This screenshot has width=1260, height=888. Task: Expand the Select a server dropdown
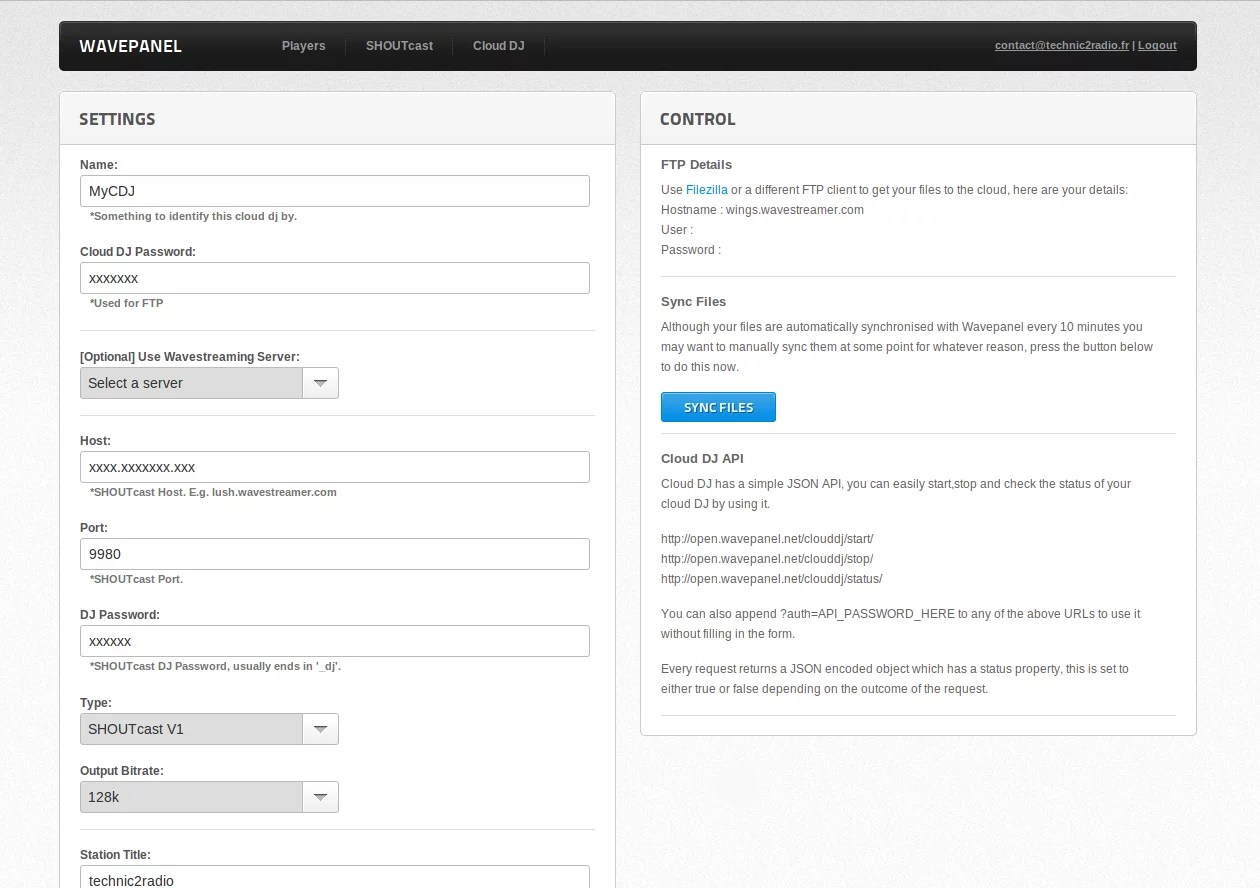tap(191, 383)
